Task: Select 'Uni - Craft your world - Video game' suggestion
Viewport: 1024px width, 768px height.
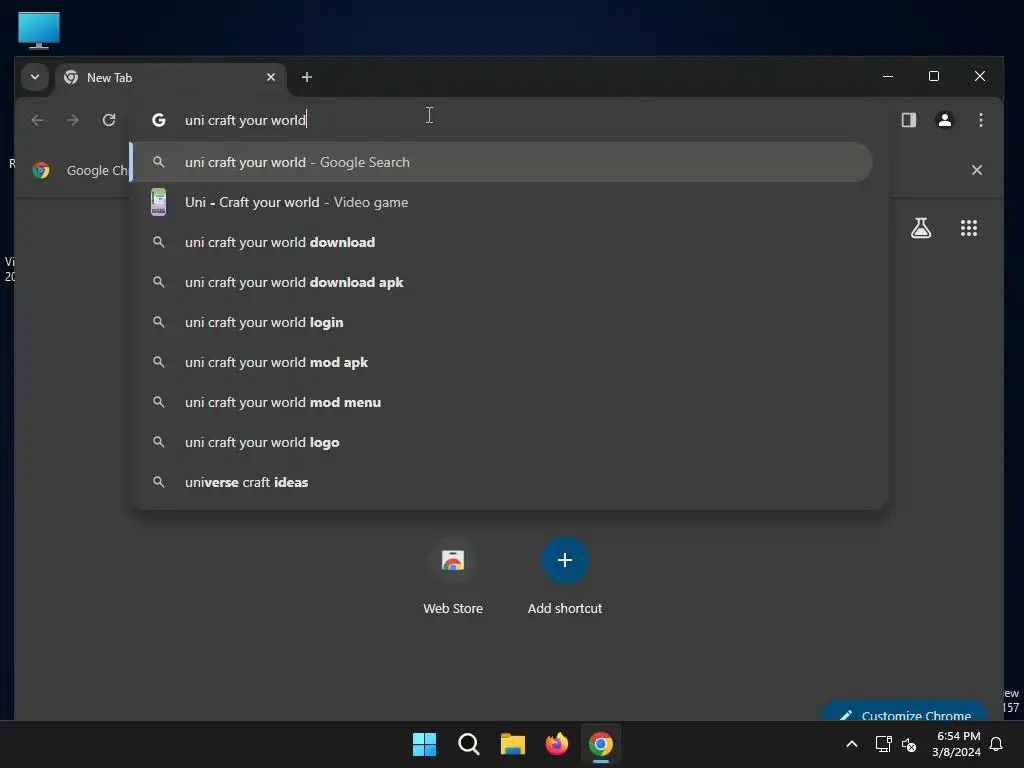Action: [x=502, y=202]
